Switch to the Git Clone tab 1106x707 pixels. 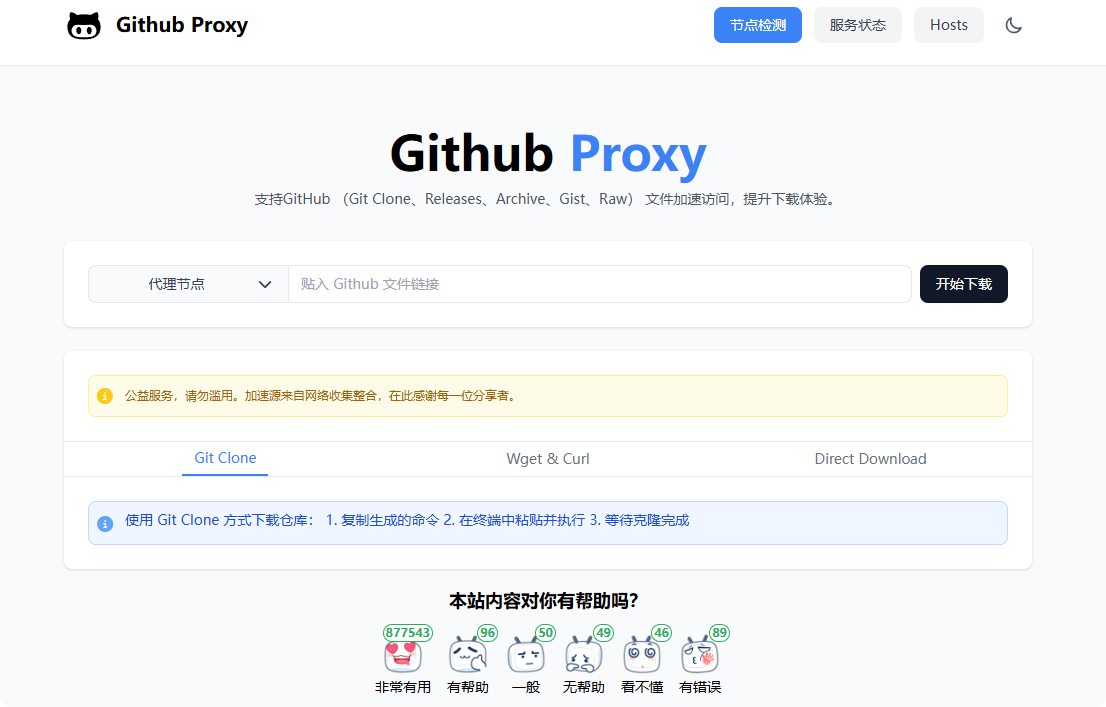(x=225, y=458)
